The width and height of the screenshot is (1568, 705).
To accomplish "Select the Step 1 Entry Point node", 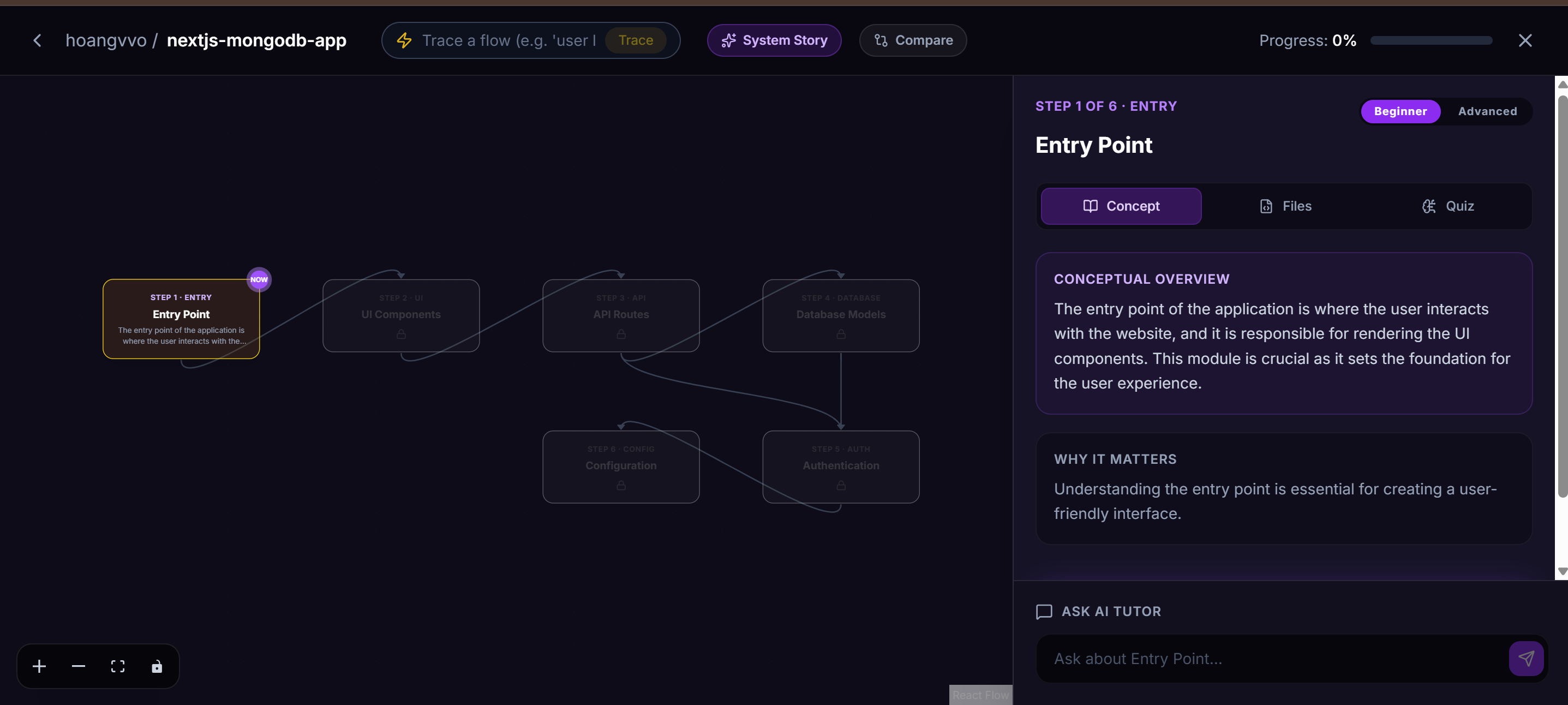I will point(181,319).
